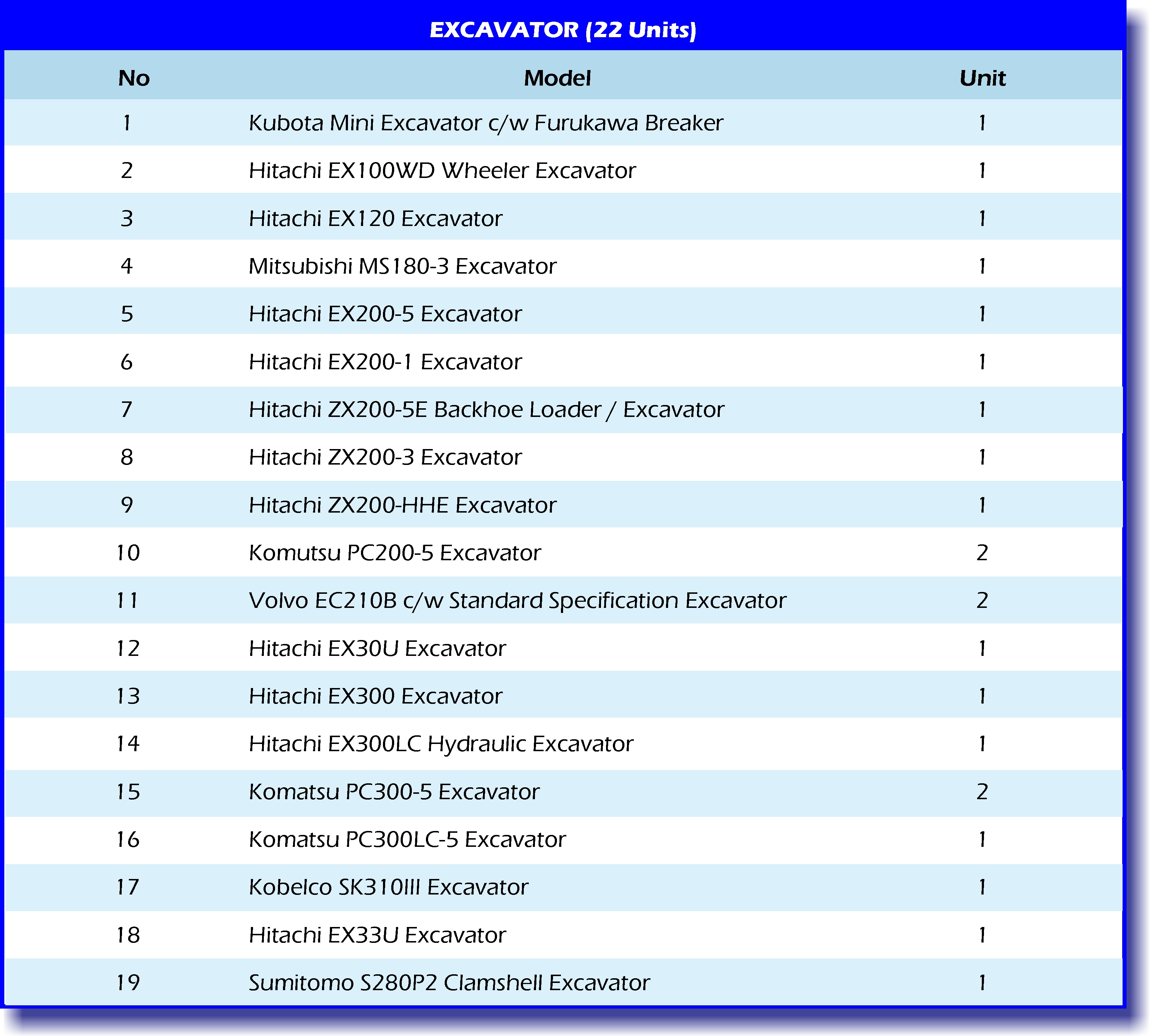Click unit value 1 for Hitachi ZX200-3

pyautogui.click(x=983, y=457)
